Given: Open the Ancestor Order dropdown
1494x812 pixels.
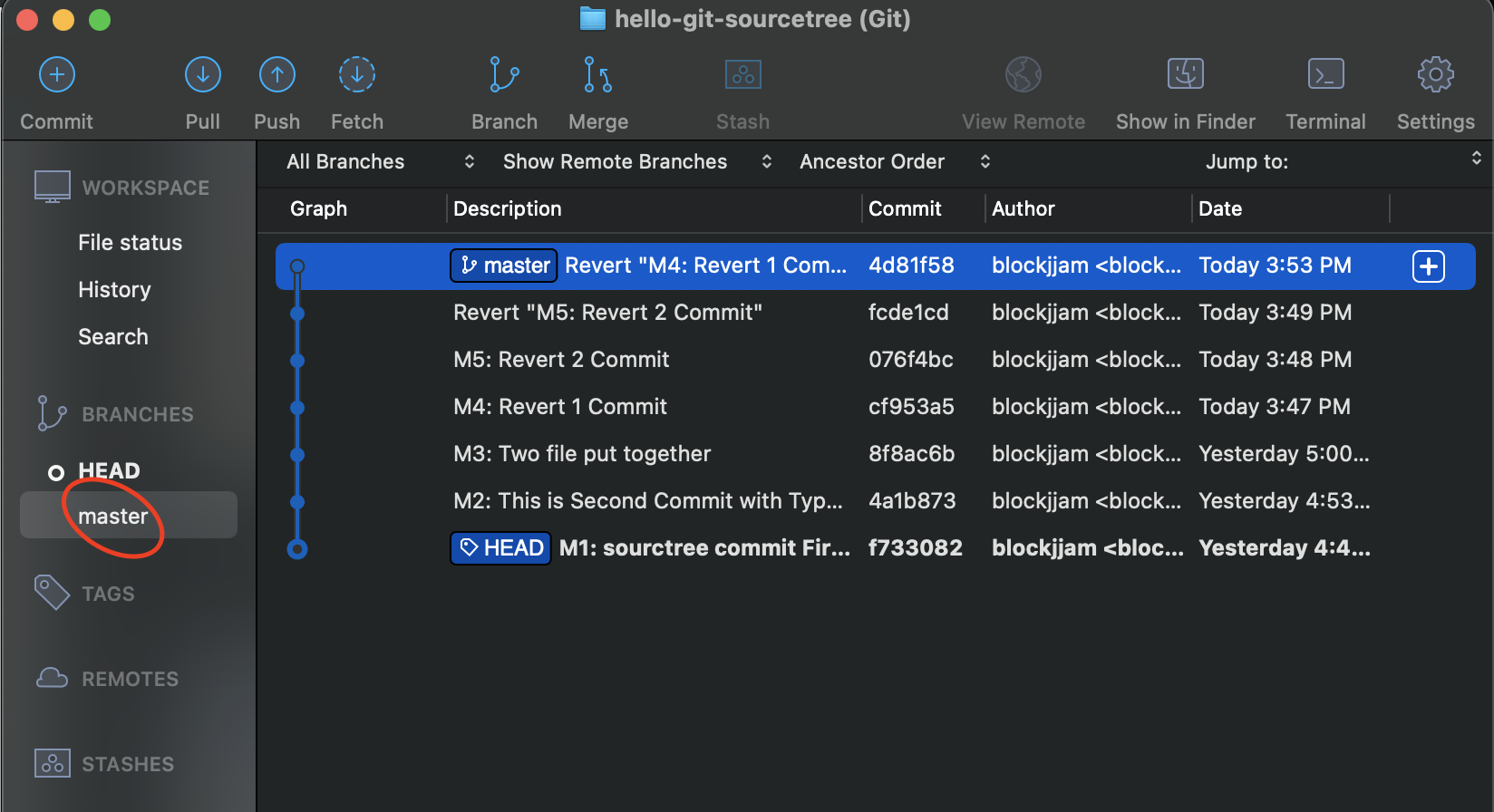Looking at the screenshot, I should [x=894, y=162].
